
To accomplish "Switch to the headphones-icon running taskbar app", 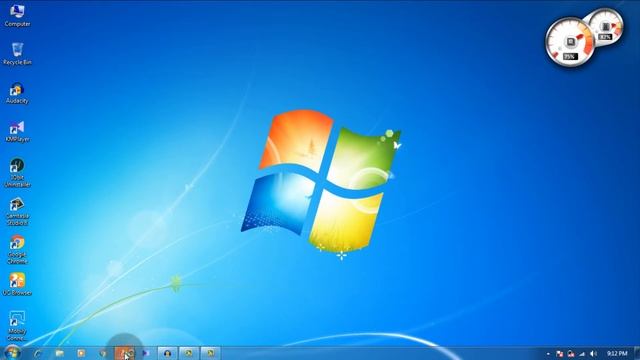I will 167,353.
